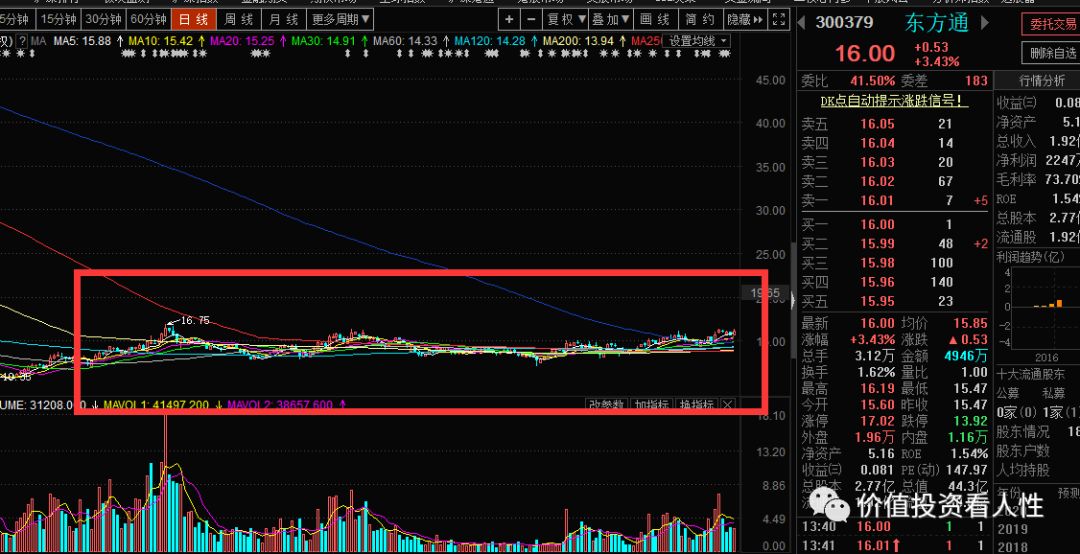
Task: Toggle fullscreen chart view icon
Action: point(779,19)
